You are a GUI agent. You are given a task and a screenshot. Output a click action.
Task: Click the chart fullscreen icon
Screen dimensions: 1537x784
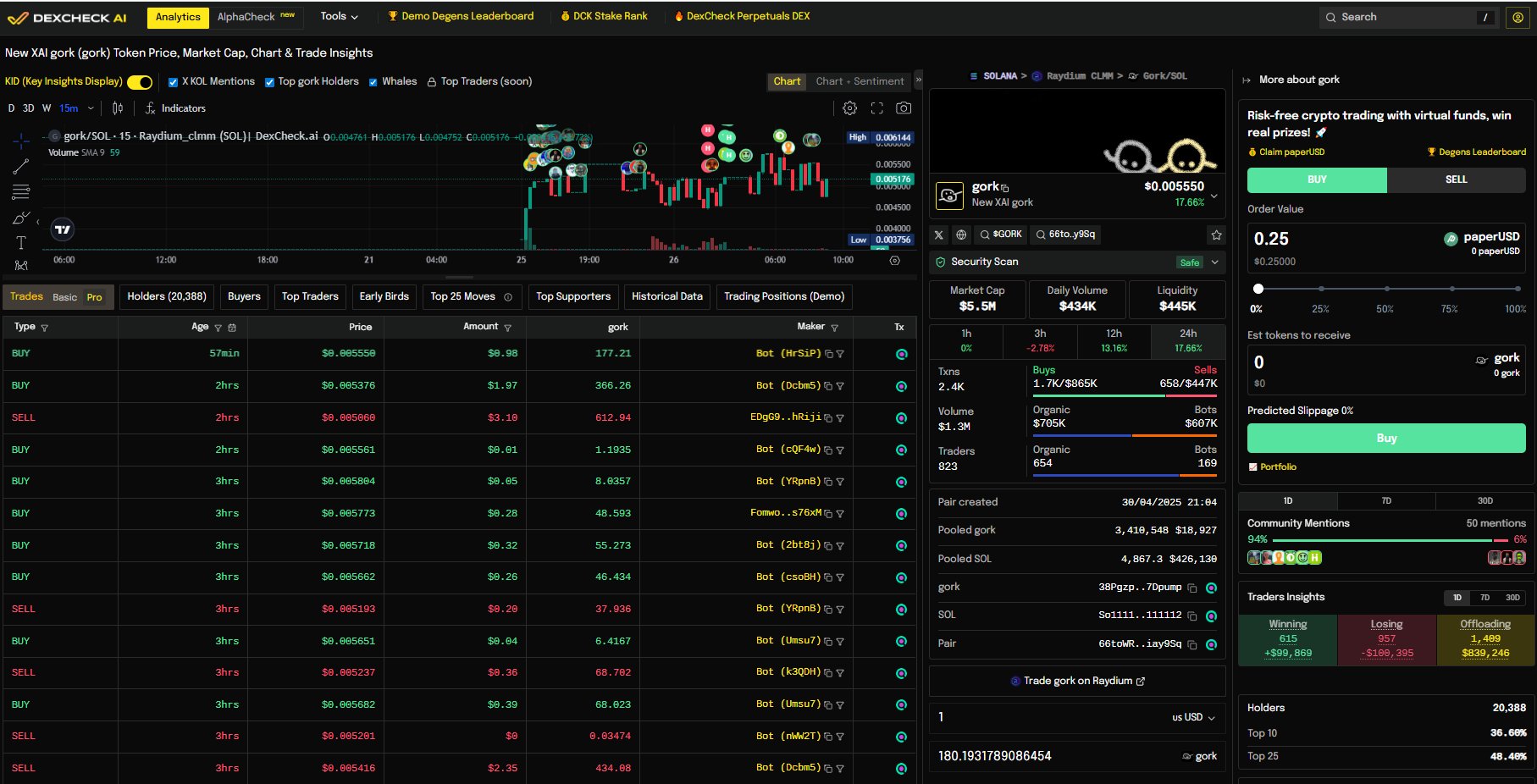click(x=876, y=108)
